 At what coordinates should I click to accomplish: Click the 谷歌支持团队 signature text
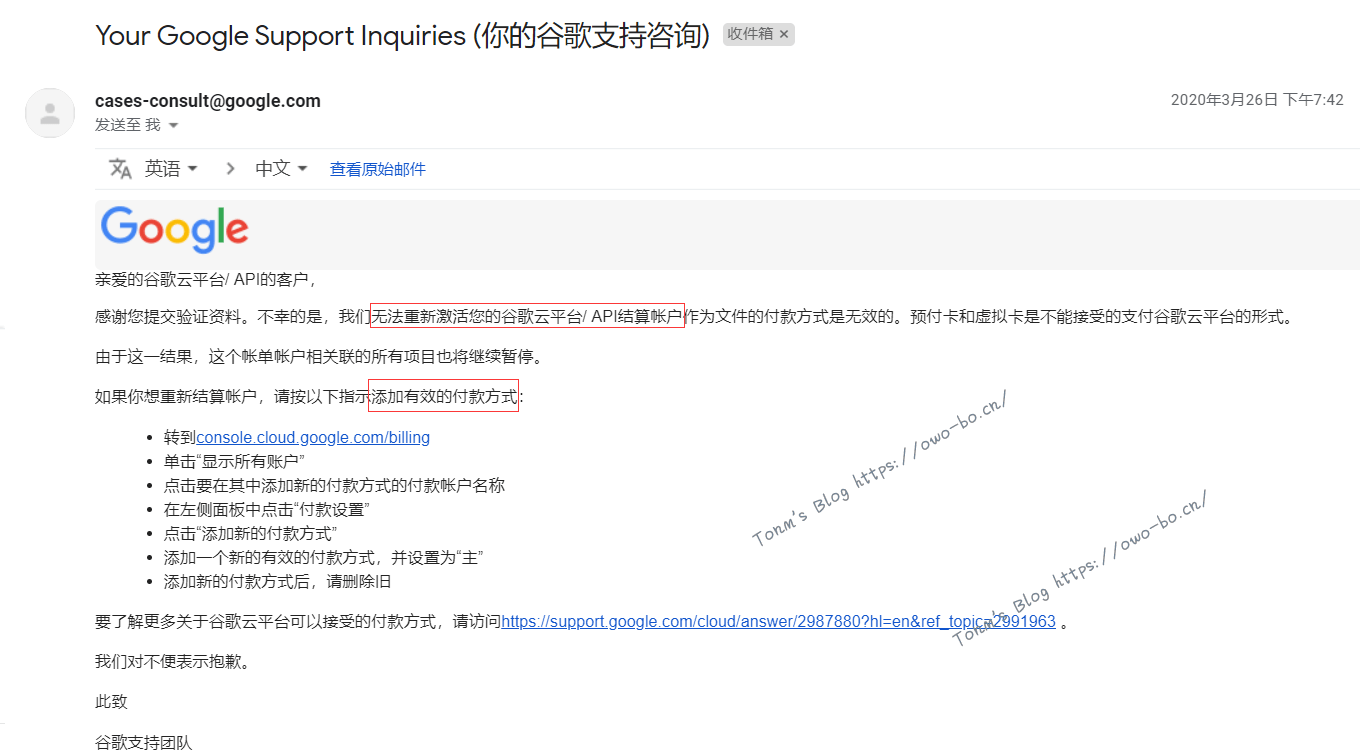click(143, 742)
